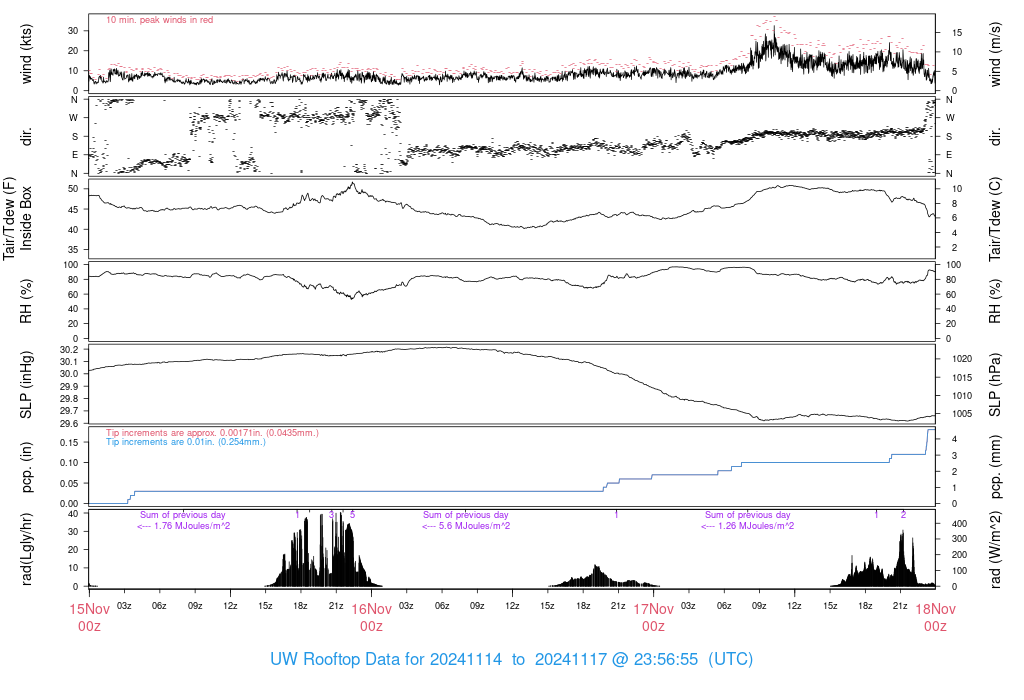This screenshot has height=700, width=1024.
Task: Click the '30.2' value on the SLP axis
Action: [x=69, y=349]
